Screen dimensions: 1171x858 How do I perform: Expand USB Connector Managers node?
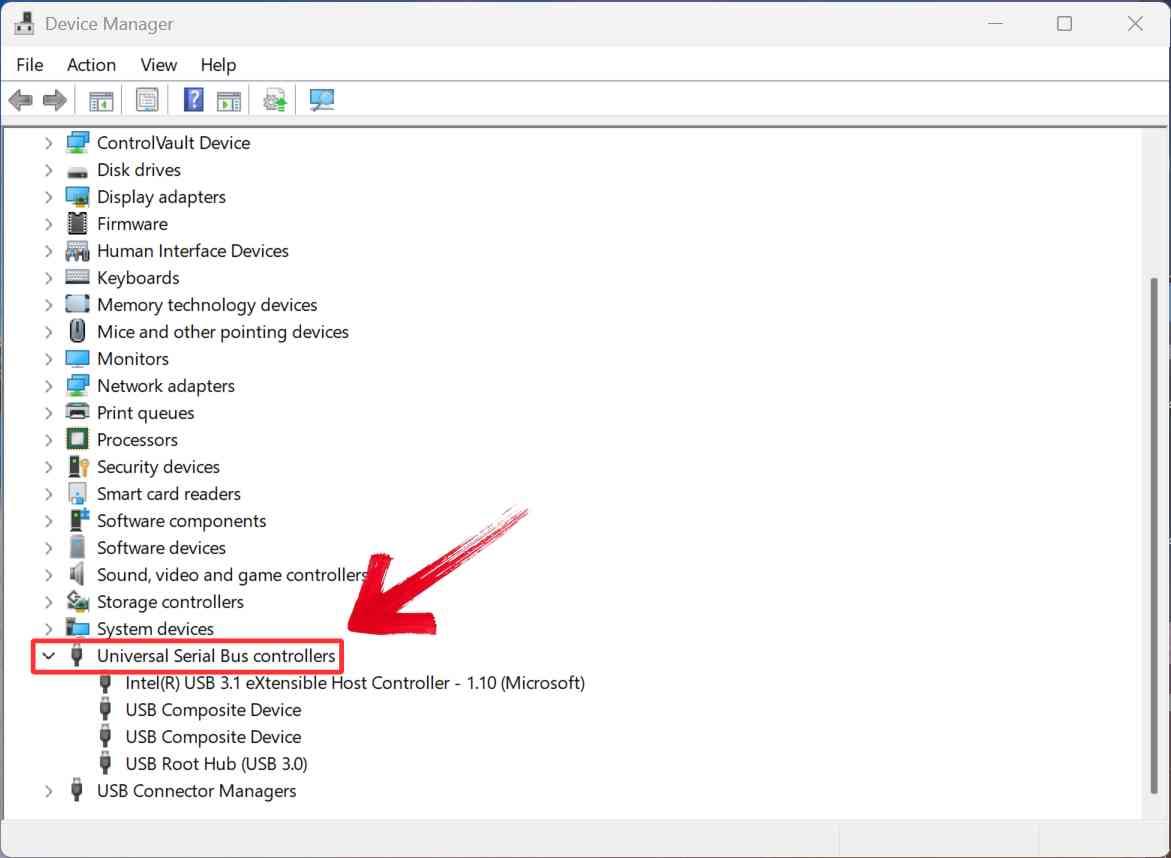(48, 791)
